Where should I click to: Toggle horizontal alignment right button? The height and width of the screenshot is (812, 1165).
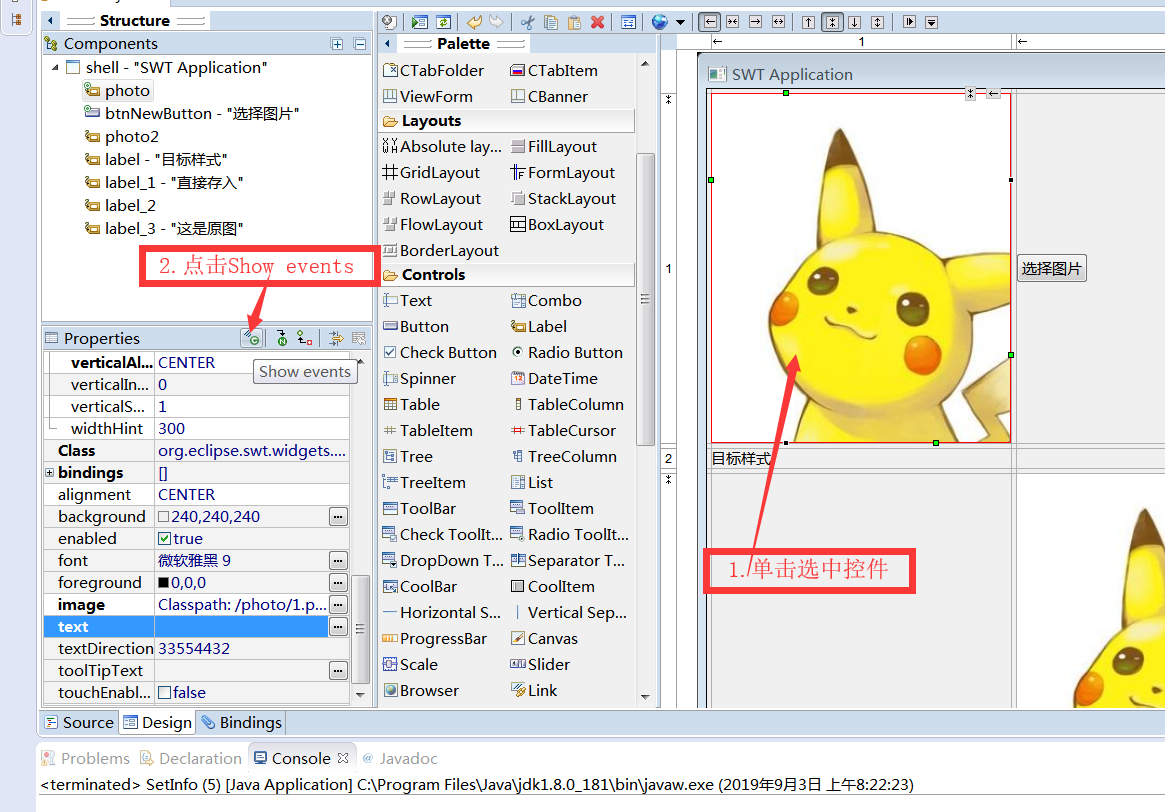[756, 22]
